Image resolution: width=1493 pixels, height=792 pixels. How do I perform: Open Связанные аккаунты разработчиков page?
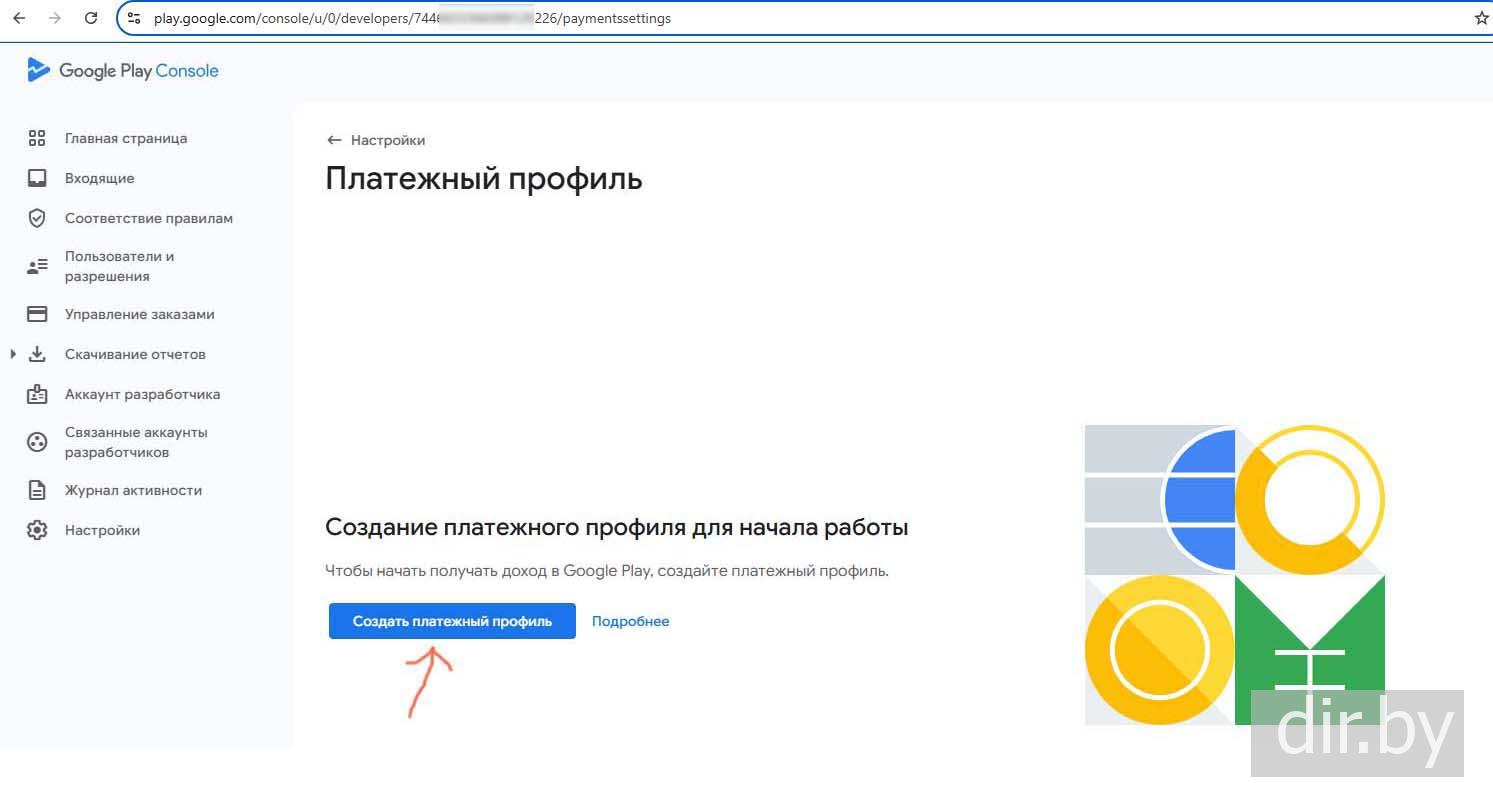(x=136, y=442)
